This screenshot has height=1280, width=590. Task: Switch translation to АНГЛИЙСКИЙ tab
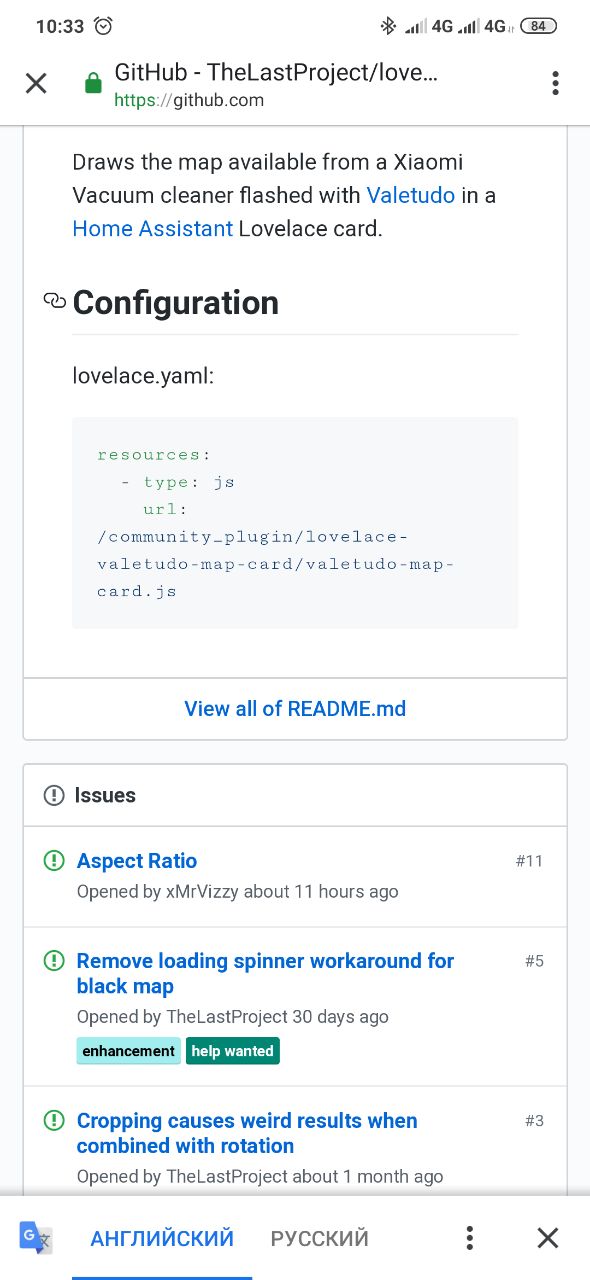point(162,1238)
